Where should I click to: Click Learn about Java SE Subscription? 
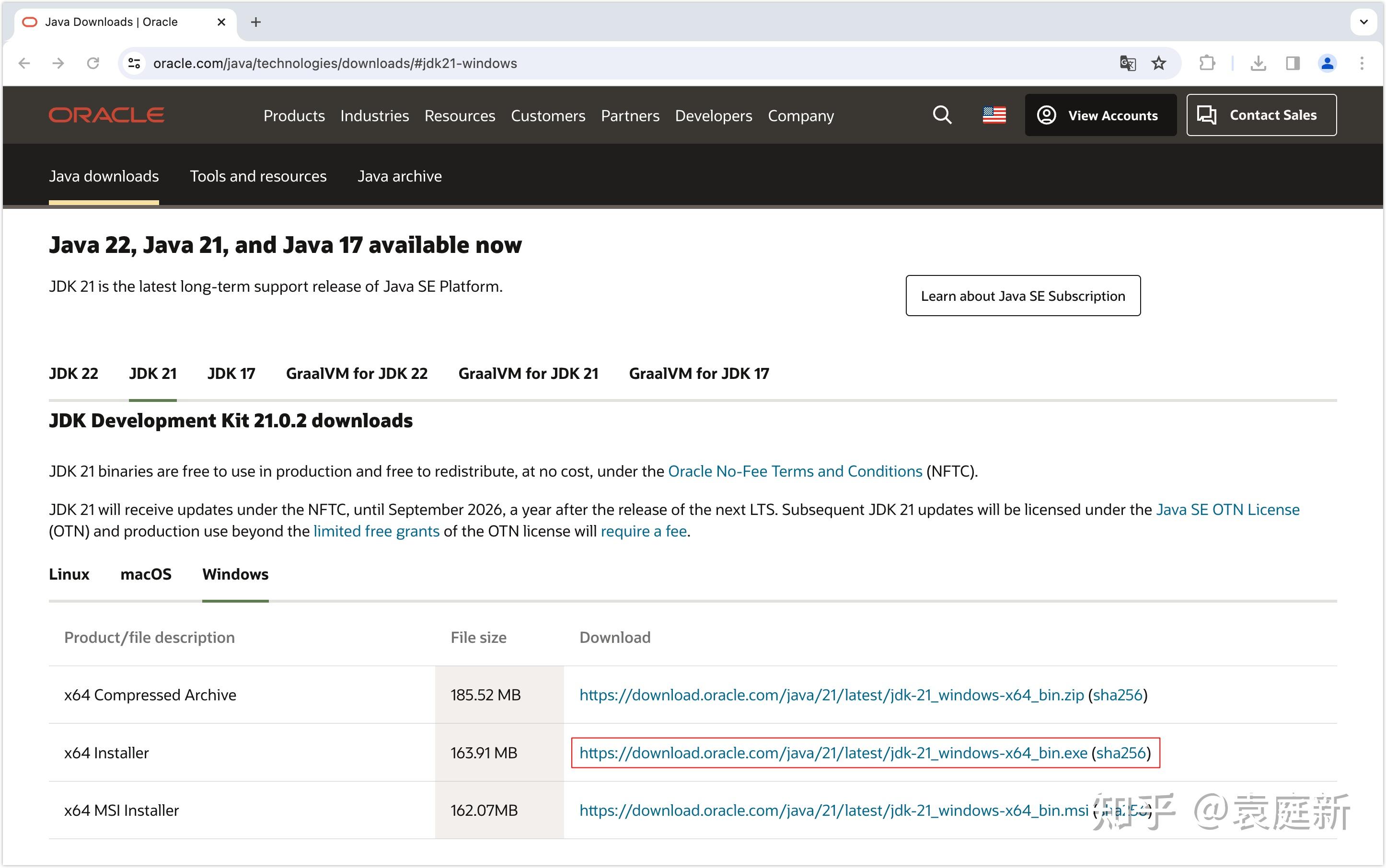[x=1023, y=296]
